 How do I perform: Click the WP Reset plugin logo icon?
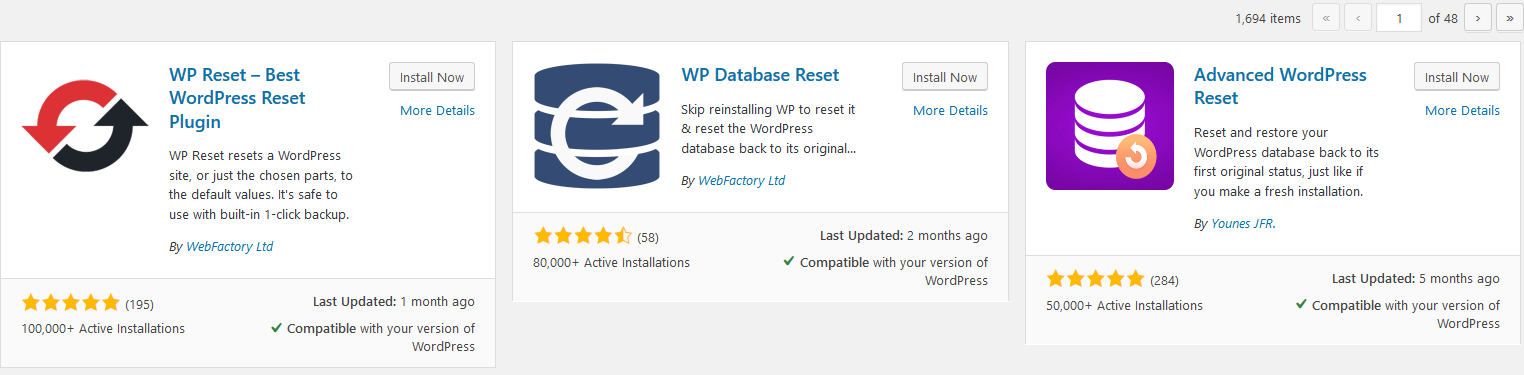86,126
